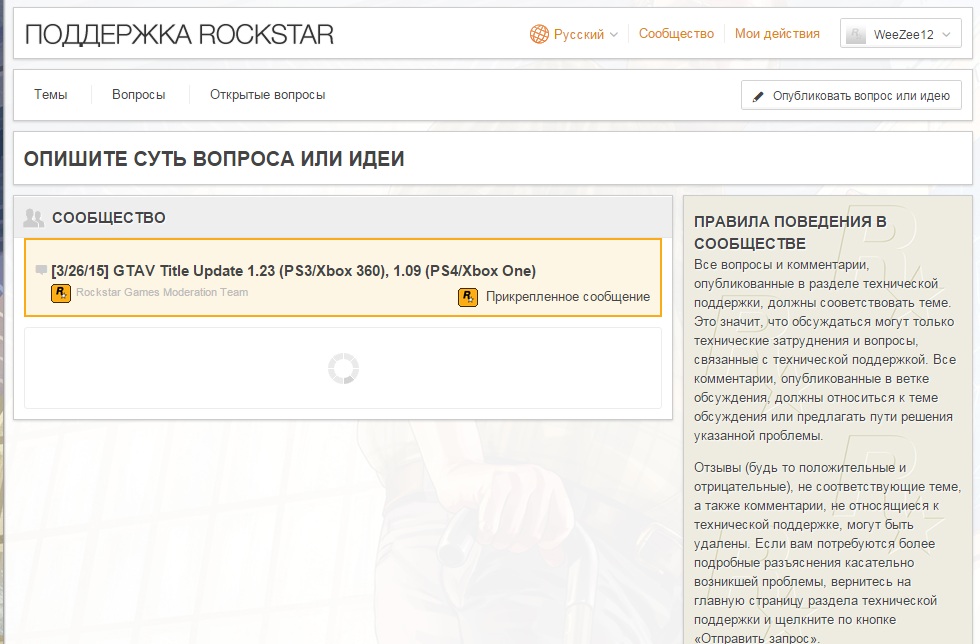The width and height of the screenshot is (980, 644).
Task: Click the loading spinner in the post list
Action: tap(343, 368)
